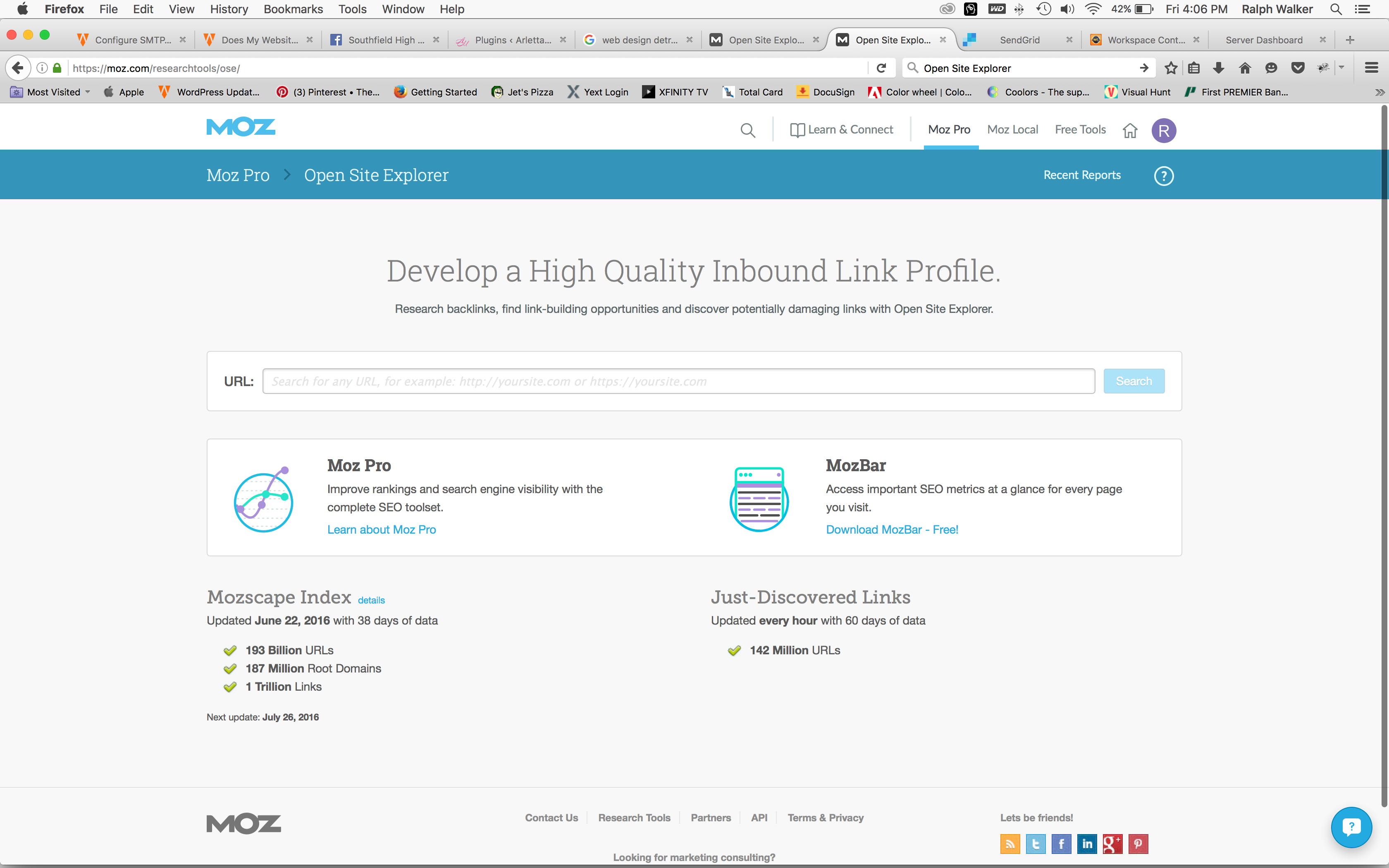Screen dimensions: 1389x868
Task: Open the Firefox hamburger menu
Action: [x=1371, y=68]
